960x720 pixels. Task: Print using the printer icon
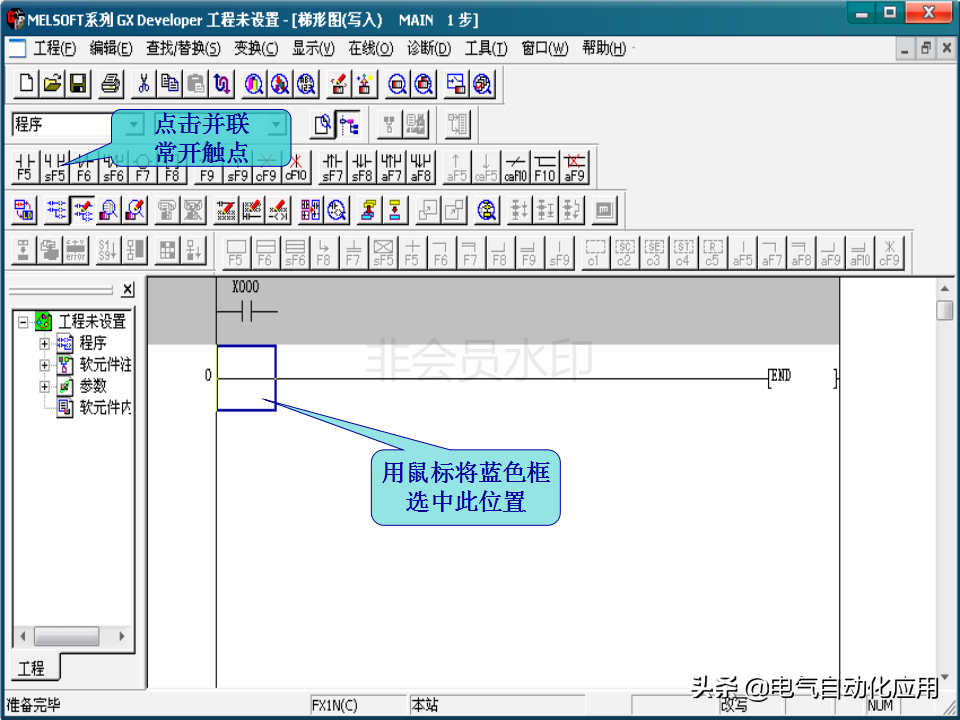[111, 83]
